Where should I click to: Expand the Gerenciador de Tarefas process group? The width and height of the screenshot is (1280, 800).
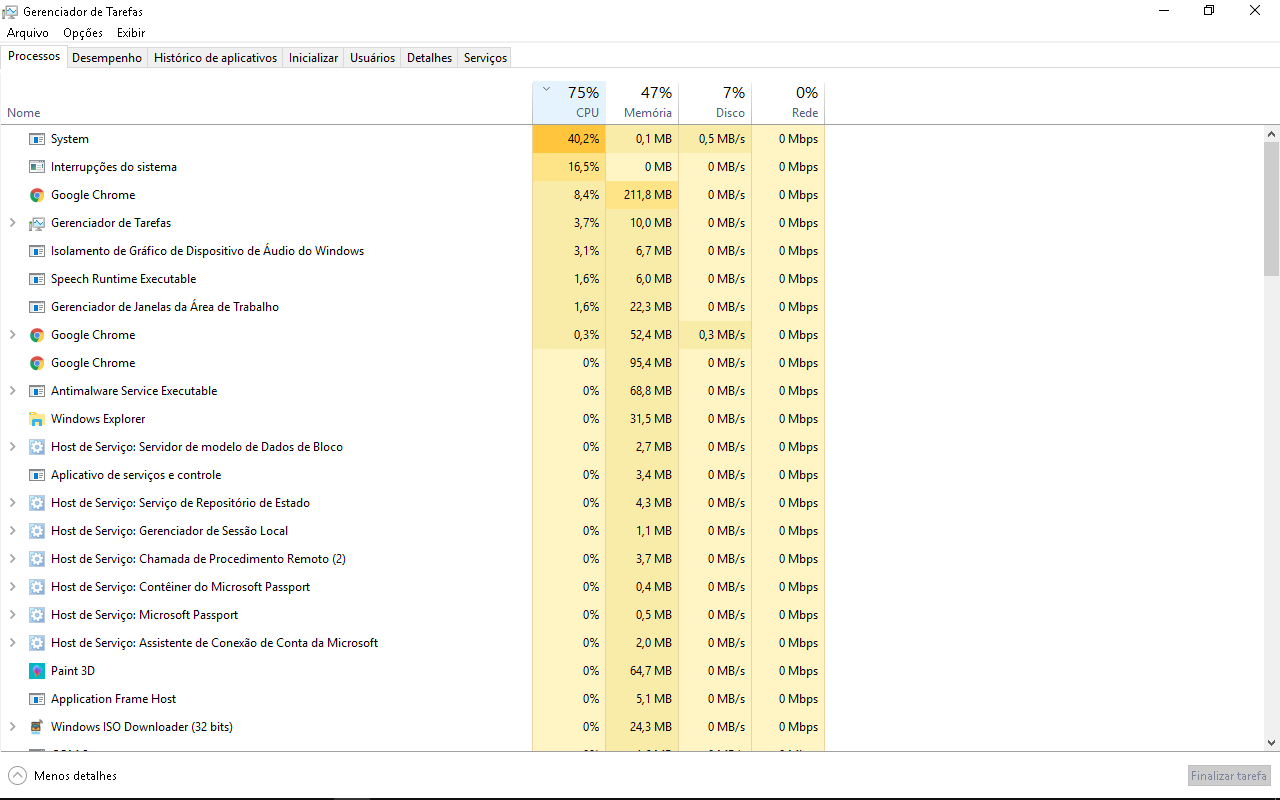tap(12, 223)
